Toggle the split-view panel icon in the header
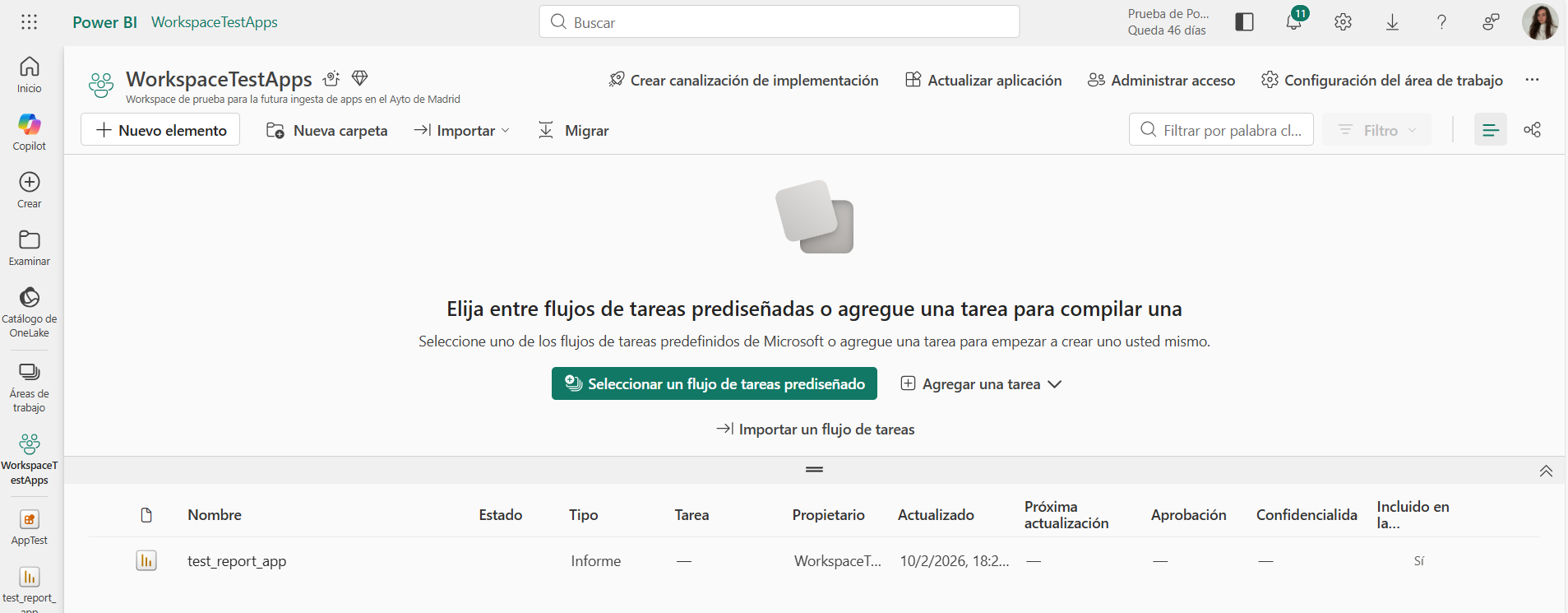Screen dimensions: 1568x613 pyautogui.click(x=1244, y=22)
